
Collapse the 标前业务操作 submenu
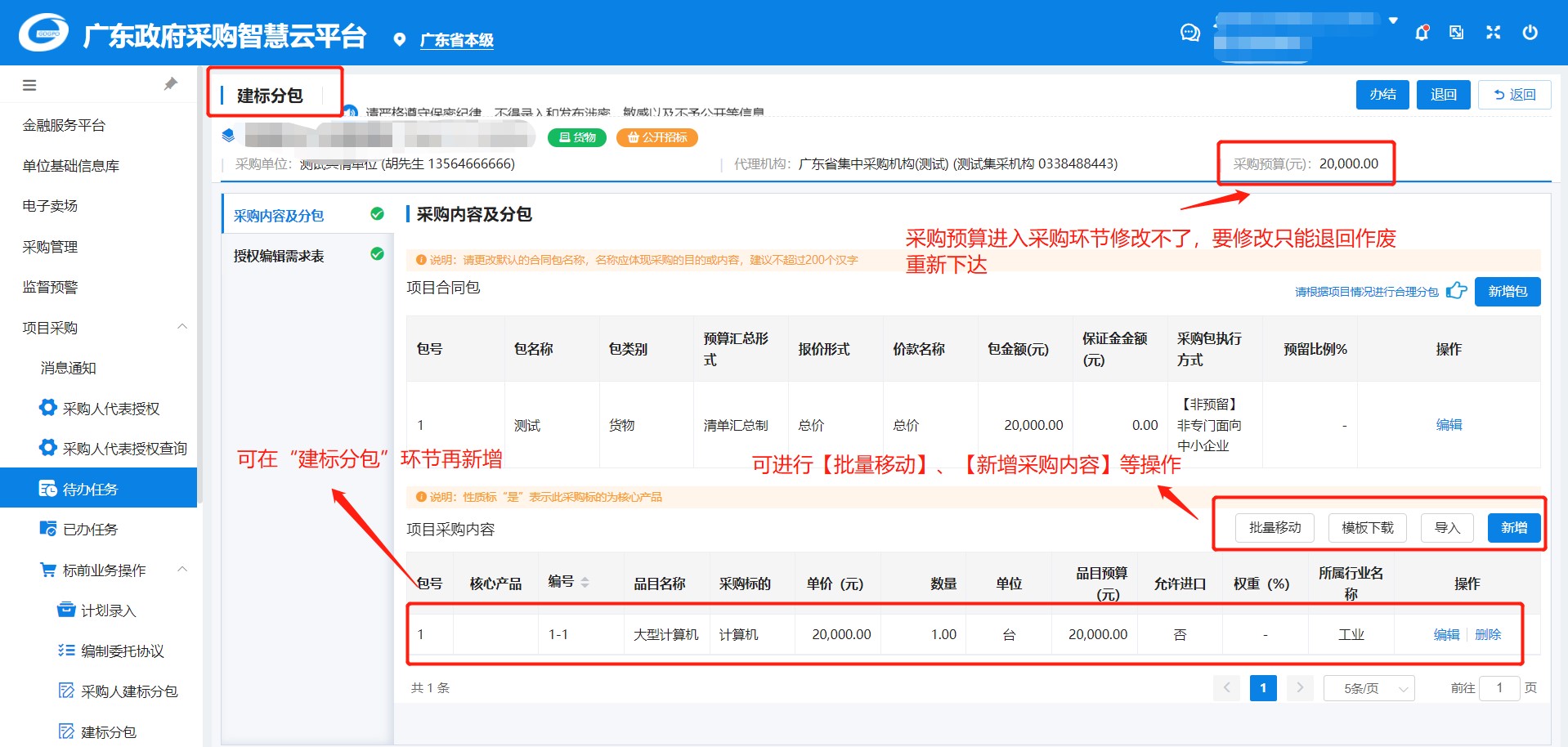pos(182,570)
